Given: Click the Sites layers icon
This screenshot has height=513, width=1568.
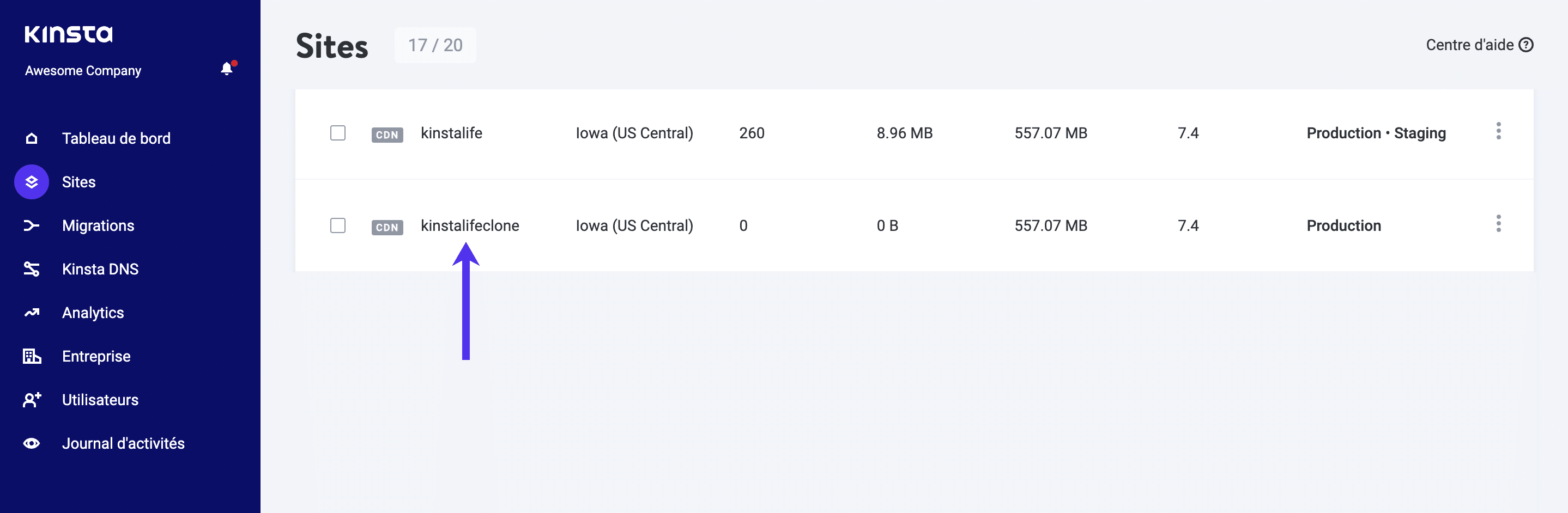Looking at the screenshot, I should pos(32,182).
